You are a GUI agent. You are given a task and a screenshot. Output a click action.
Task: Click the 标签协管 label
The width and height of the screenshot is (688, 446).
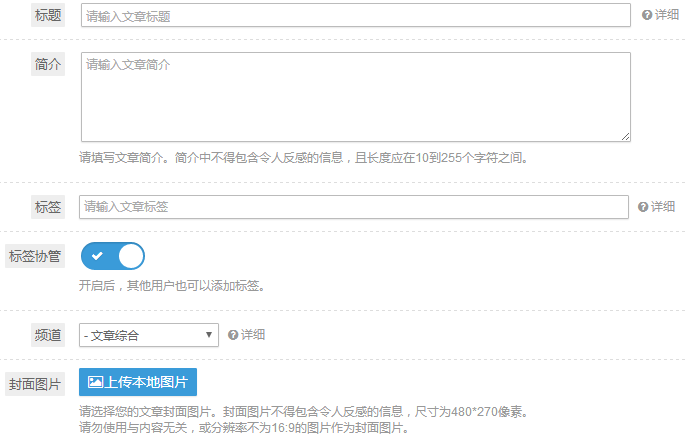pyautogui.click(x=35, y=256)
